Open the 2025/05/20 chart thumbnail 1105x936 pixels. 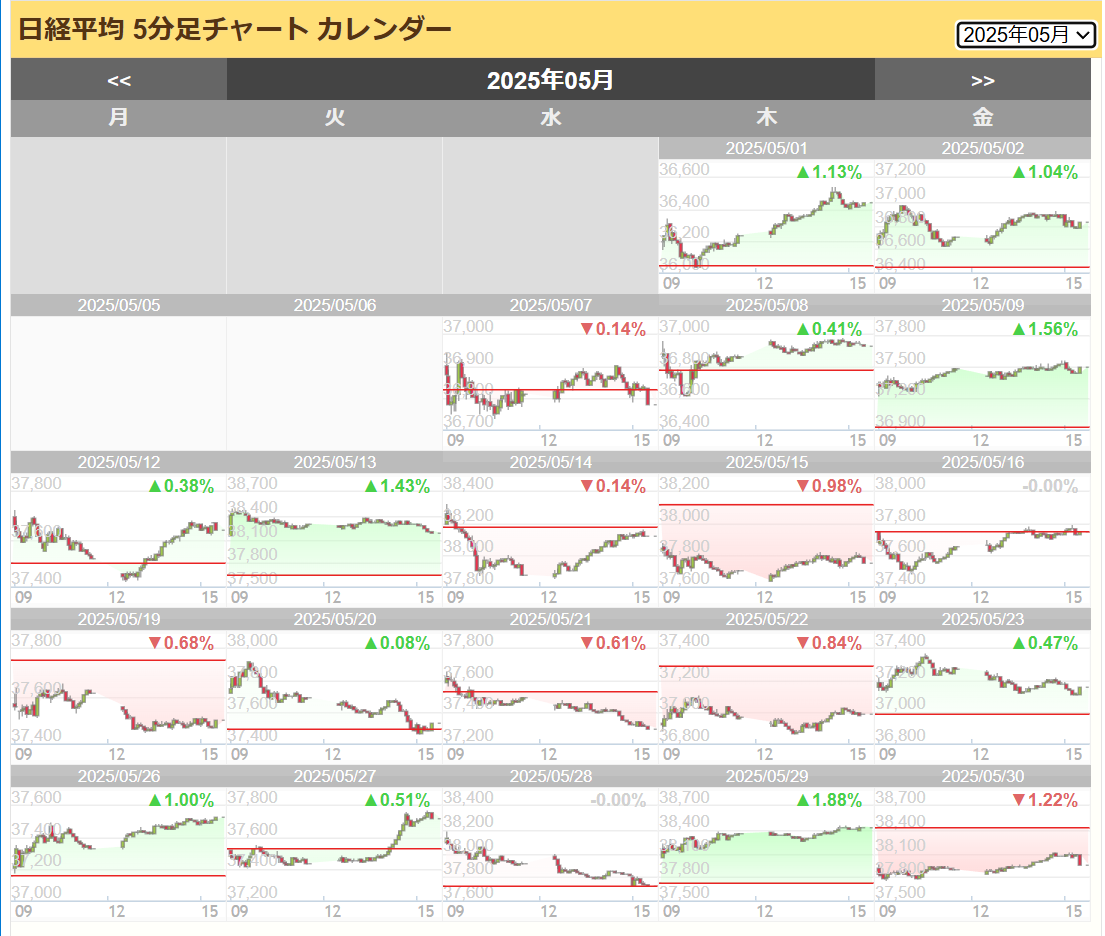(x=335, y=697)
